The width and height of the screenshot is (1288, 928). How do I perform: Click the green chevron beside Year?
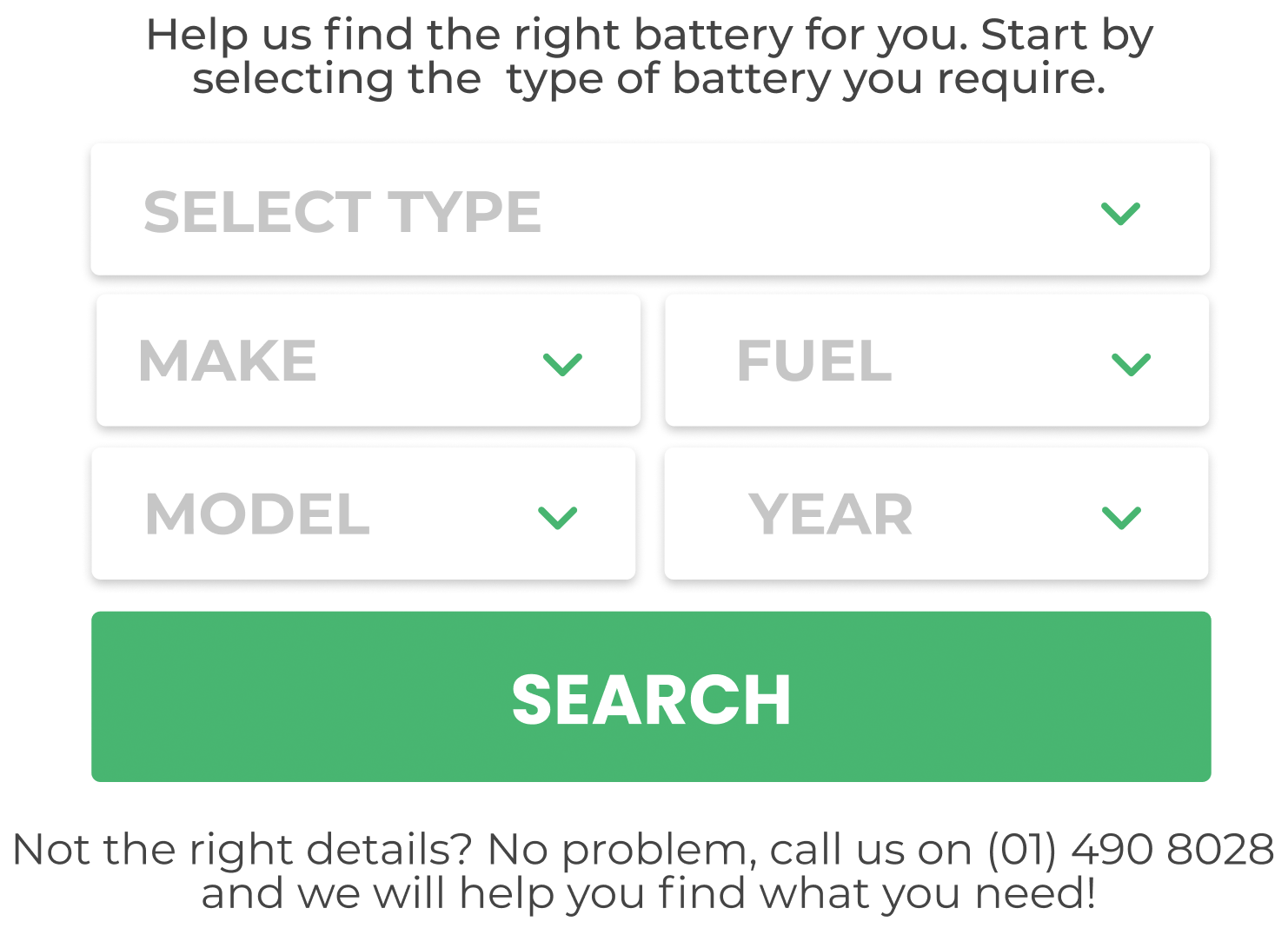pos(1121,517)
